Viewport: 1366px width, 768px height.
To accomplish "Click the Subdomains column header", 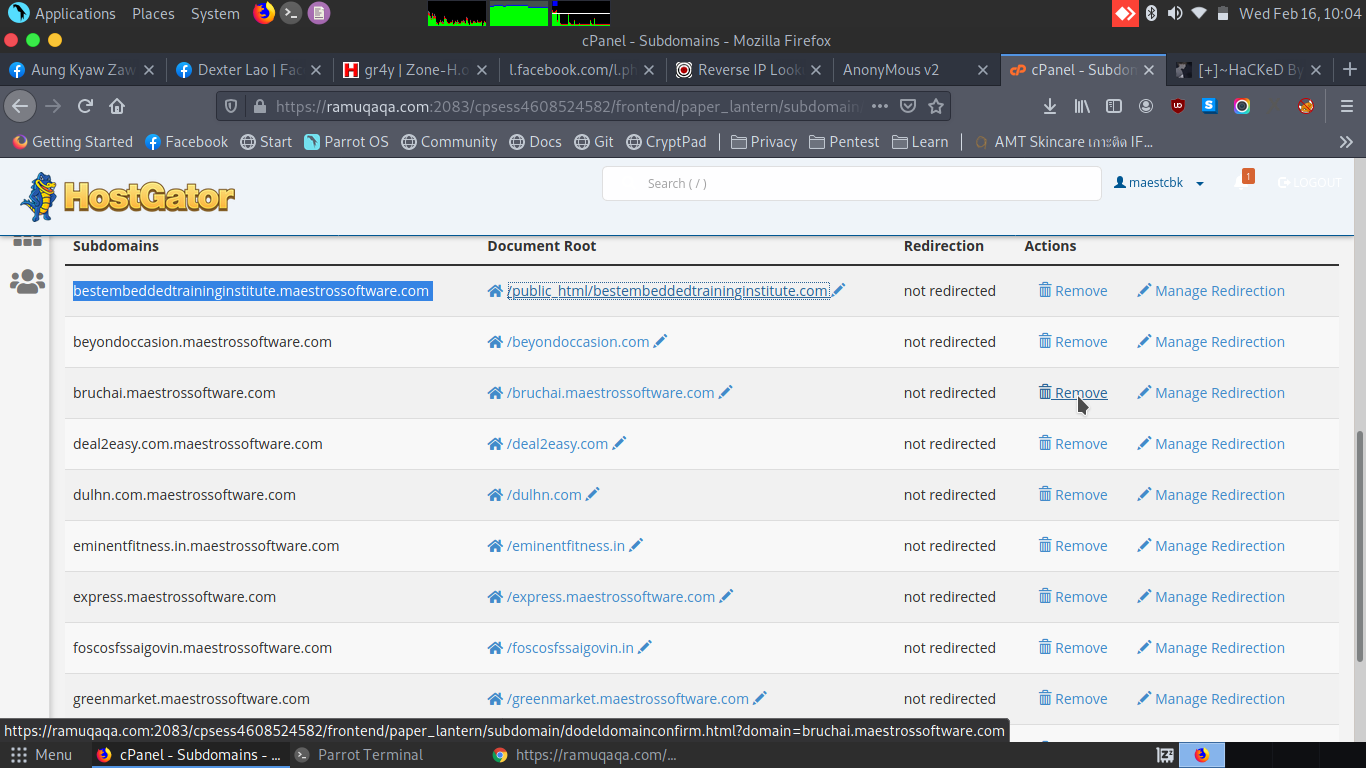I will pos(116,246).
